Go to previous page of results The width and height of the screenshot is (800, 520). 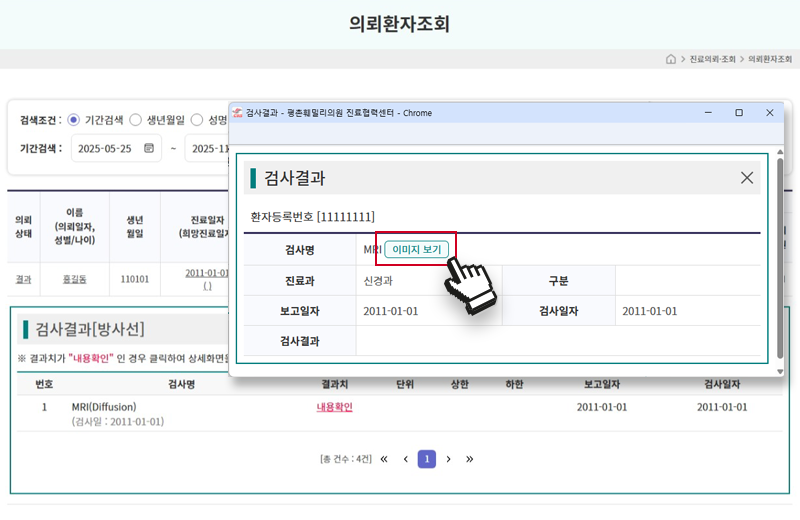click(x=405, y=459)
